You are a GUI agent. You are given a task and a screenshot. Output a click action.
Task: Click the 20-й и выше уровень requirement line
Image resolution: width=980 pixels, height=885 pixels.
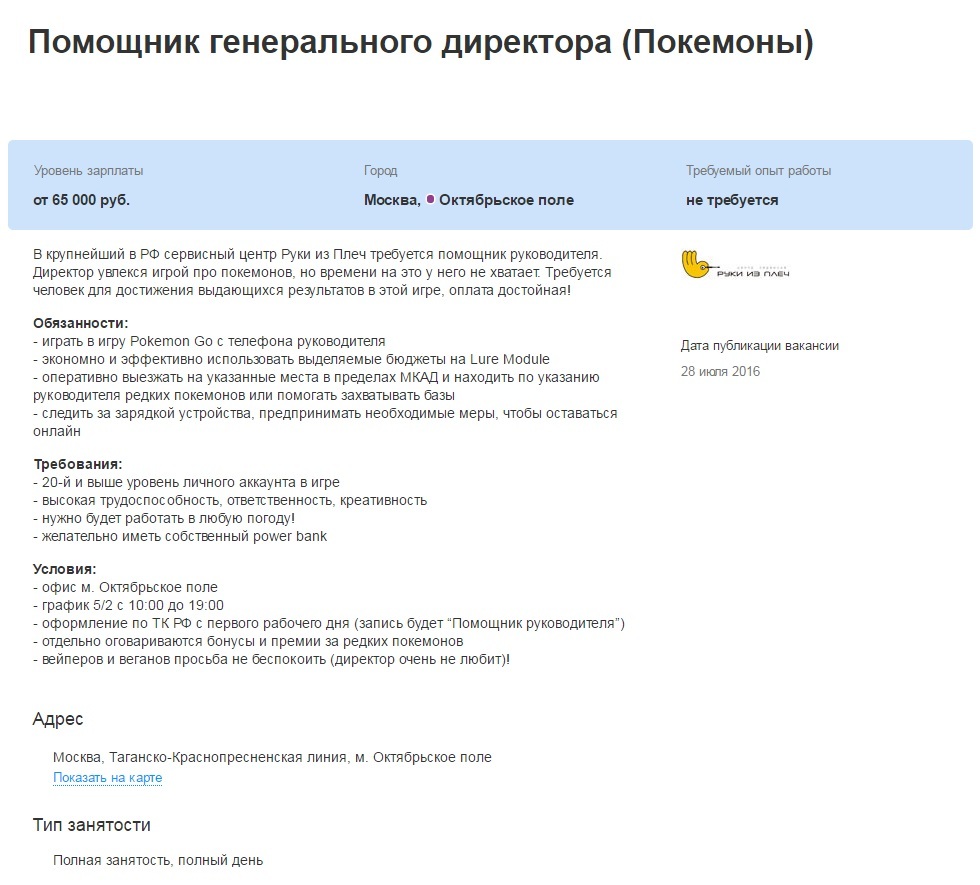pyautogui.click(x=186, y=482)
